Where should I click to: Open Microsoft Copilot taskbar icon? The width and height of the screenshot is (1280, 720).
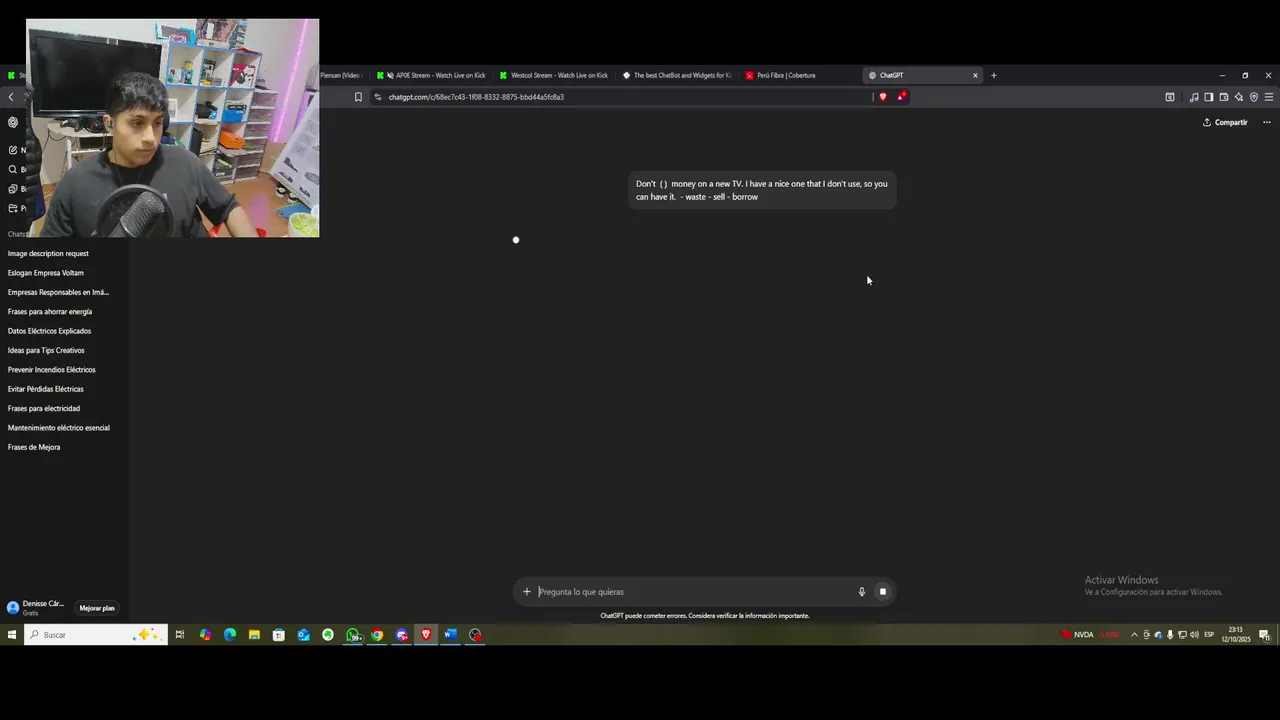point(205,635)
